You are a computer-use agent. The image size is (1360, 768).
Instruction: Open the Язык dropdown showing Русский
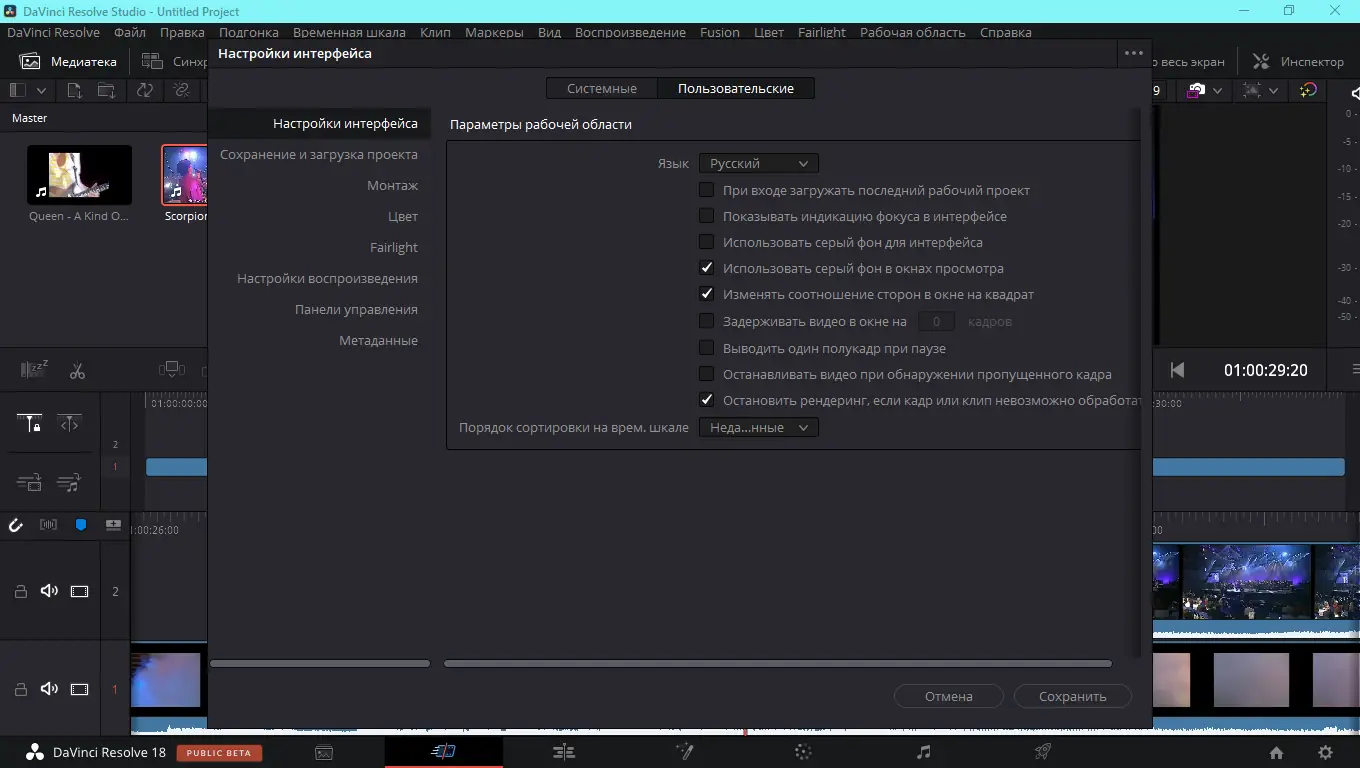757,162
